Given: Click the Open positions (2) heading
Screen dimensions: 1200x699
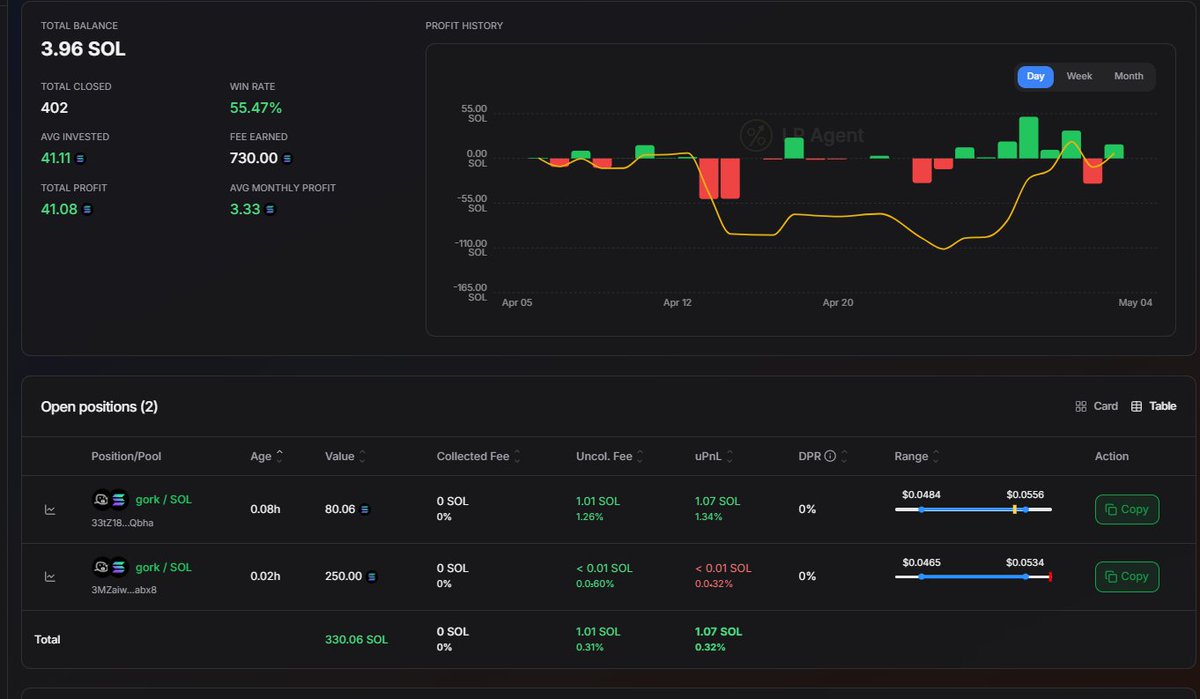Looking at the screenshot, I should point(99,406).
